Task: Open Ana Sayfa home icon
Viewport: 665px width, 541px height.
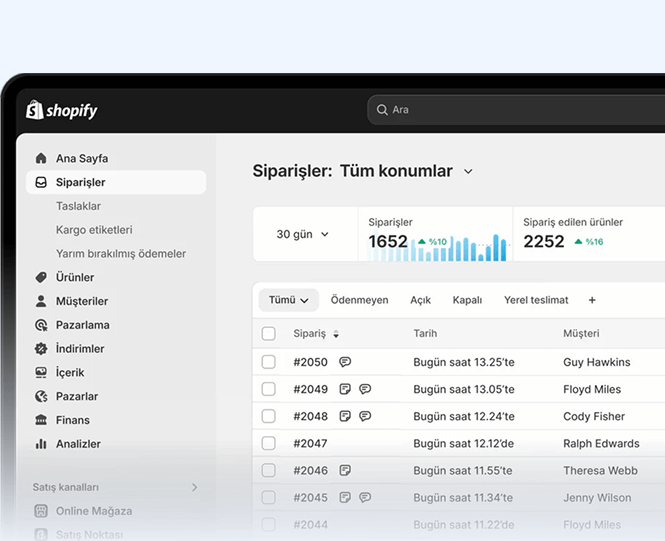Action: (x=41, y=158)
